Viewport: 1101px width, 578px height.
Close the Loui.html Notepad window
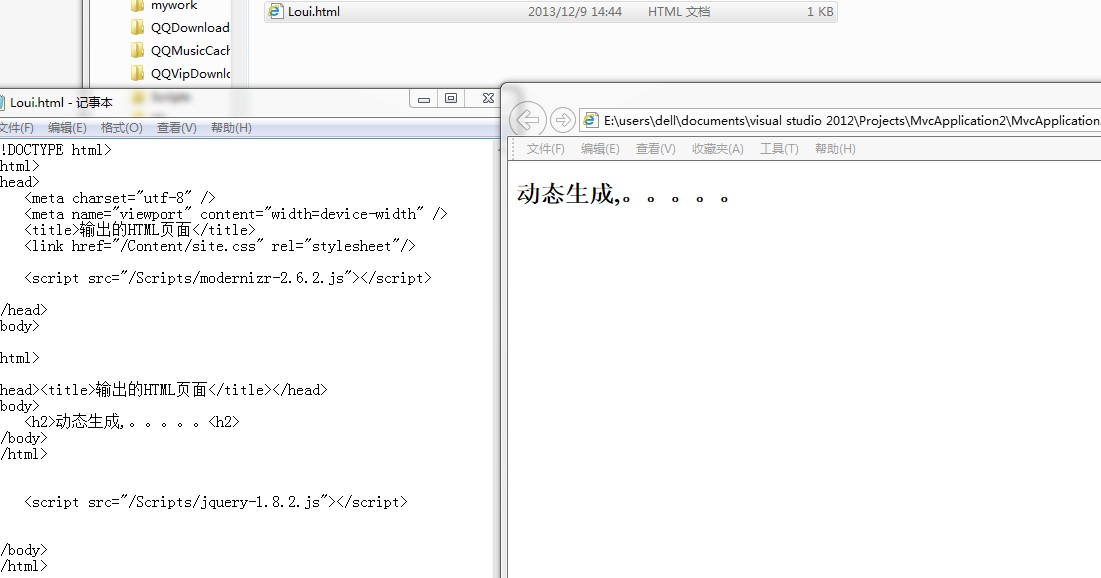(488, 99)
